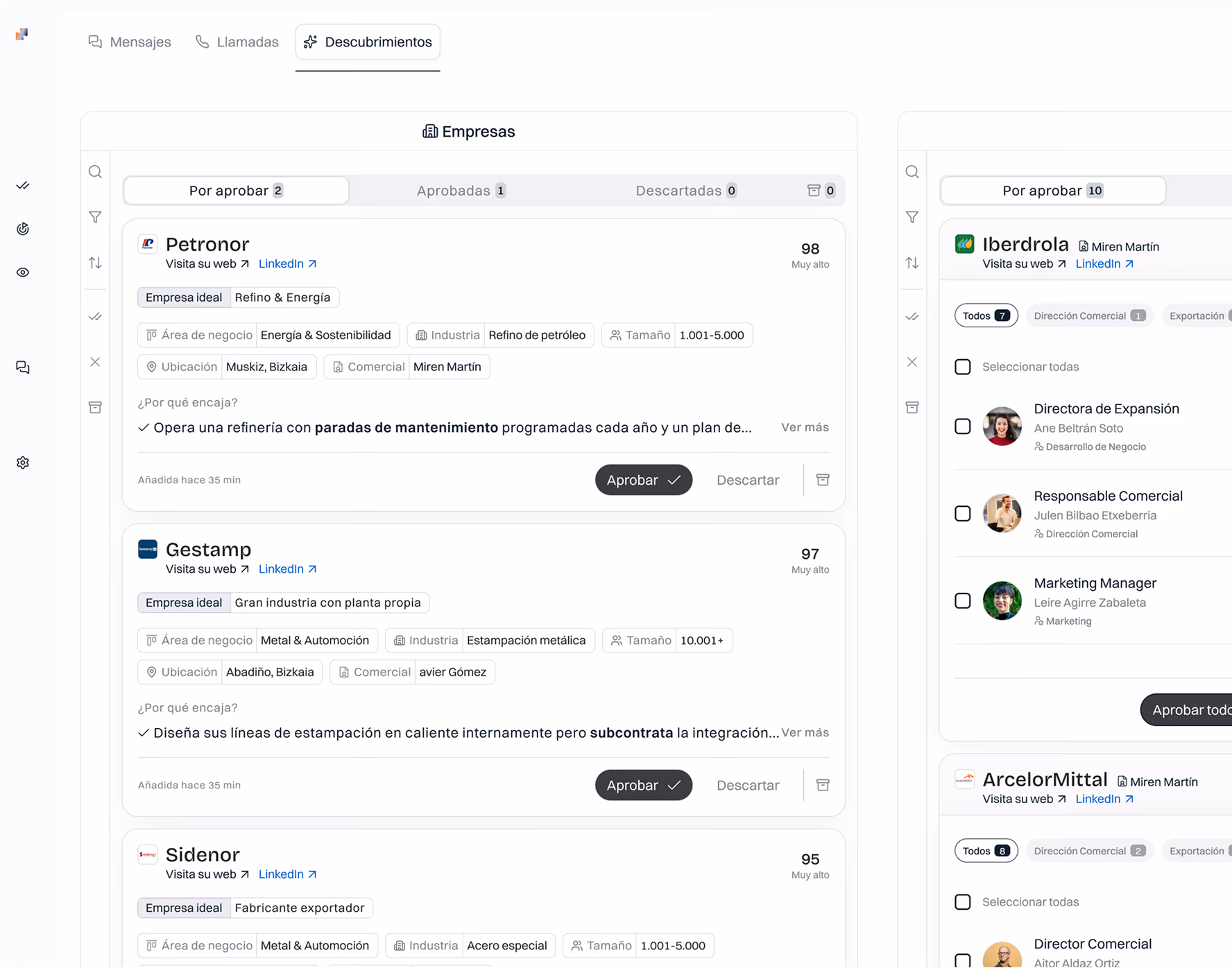Select checkbox for Julen Bilbao Etxeberria
This screenshot has height=968, width=1232.
[963, 514]
